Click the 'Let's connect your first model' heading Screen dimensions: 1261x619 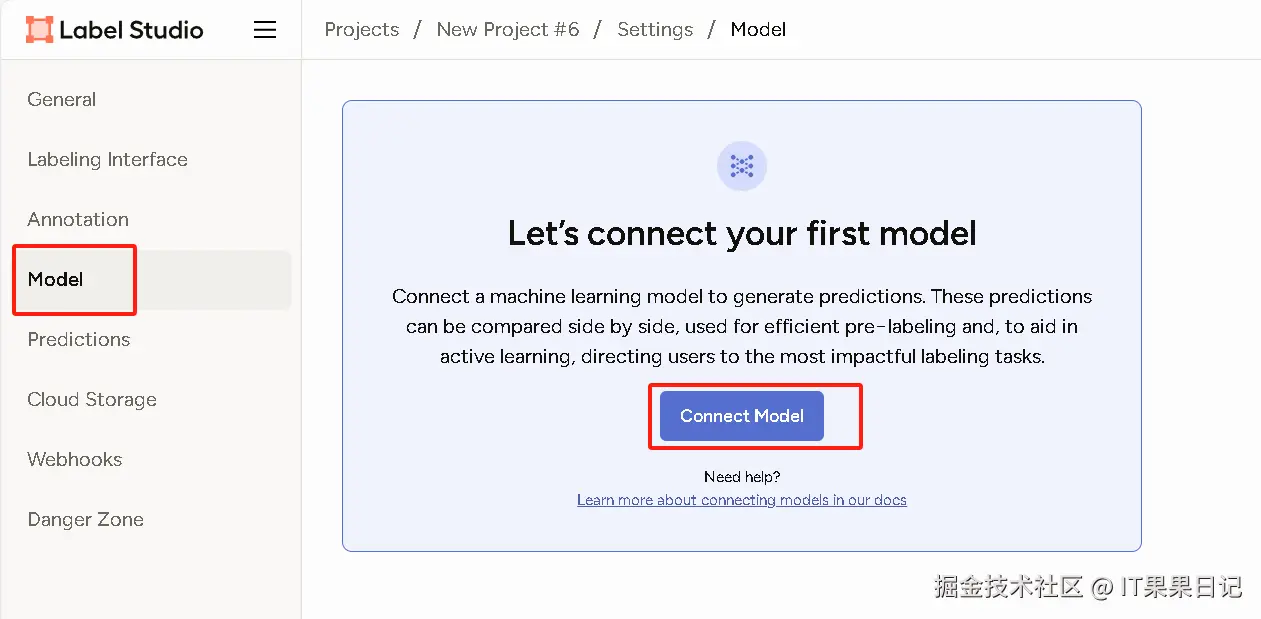pos(742,234)
